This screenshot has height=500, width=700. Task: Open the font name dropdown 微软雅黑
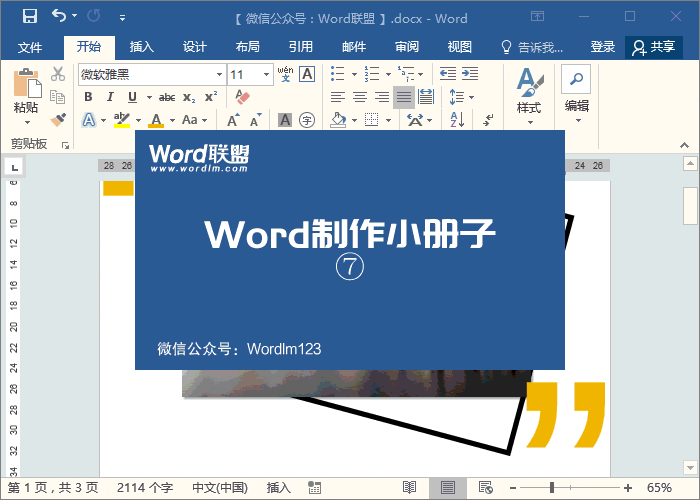(219, 75)
